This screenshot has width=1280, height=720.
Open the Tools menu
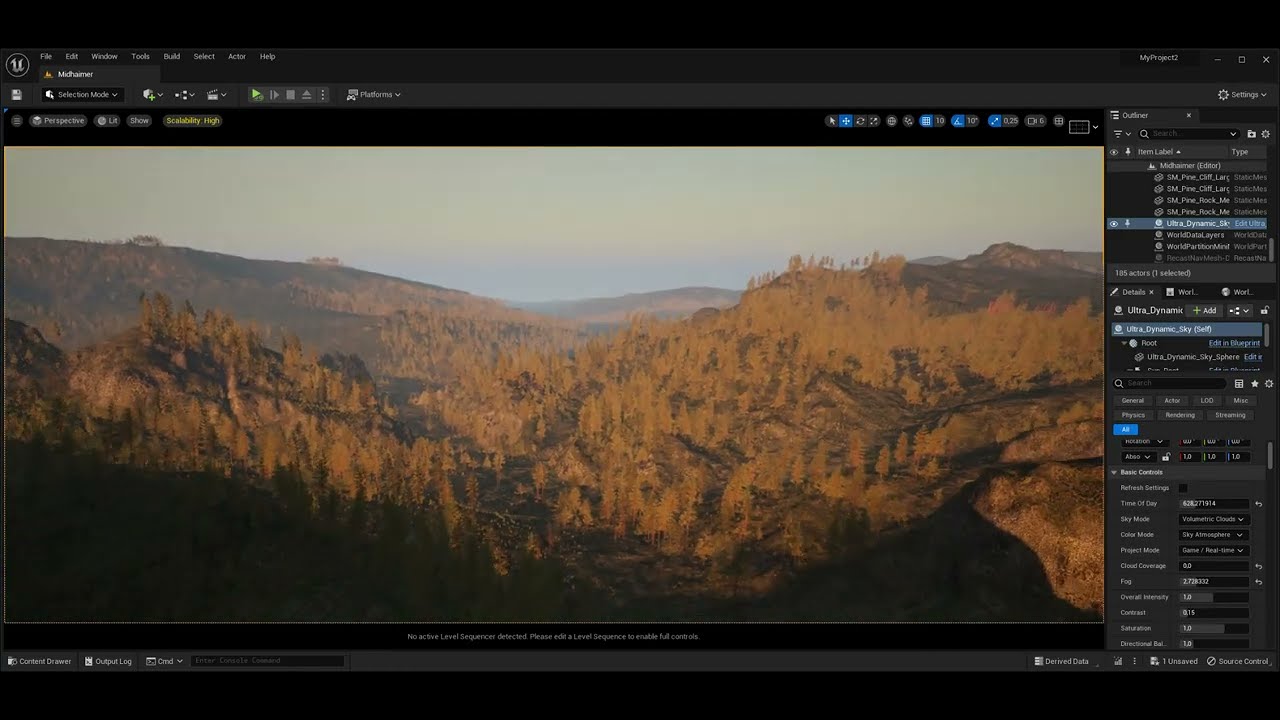[140, 56]
